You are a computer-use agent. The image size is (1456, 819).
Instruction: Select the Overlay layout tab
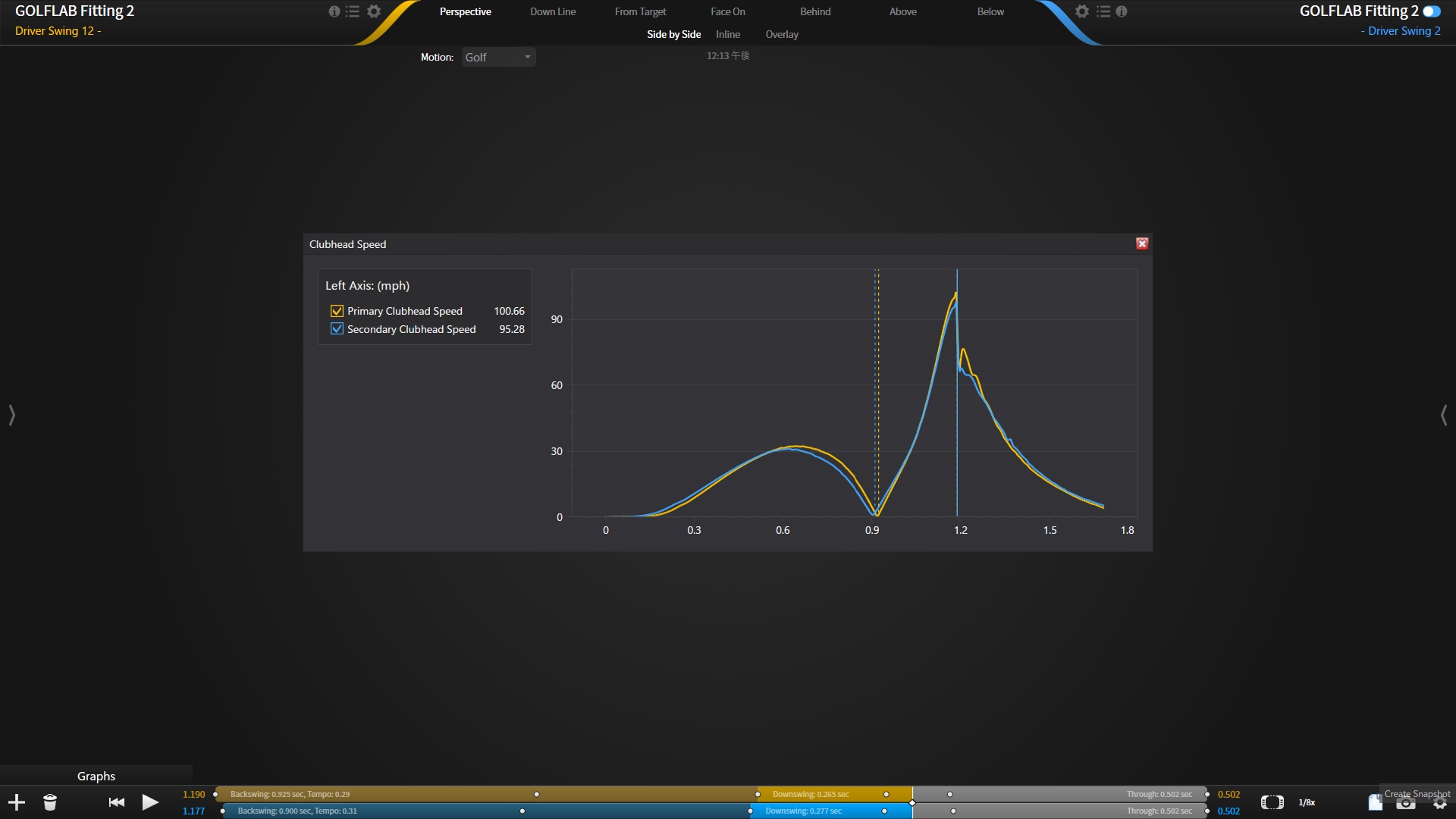click(782, 34)
